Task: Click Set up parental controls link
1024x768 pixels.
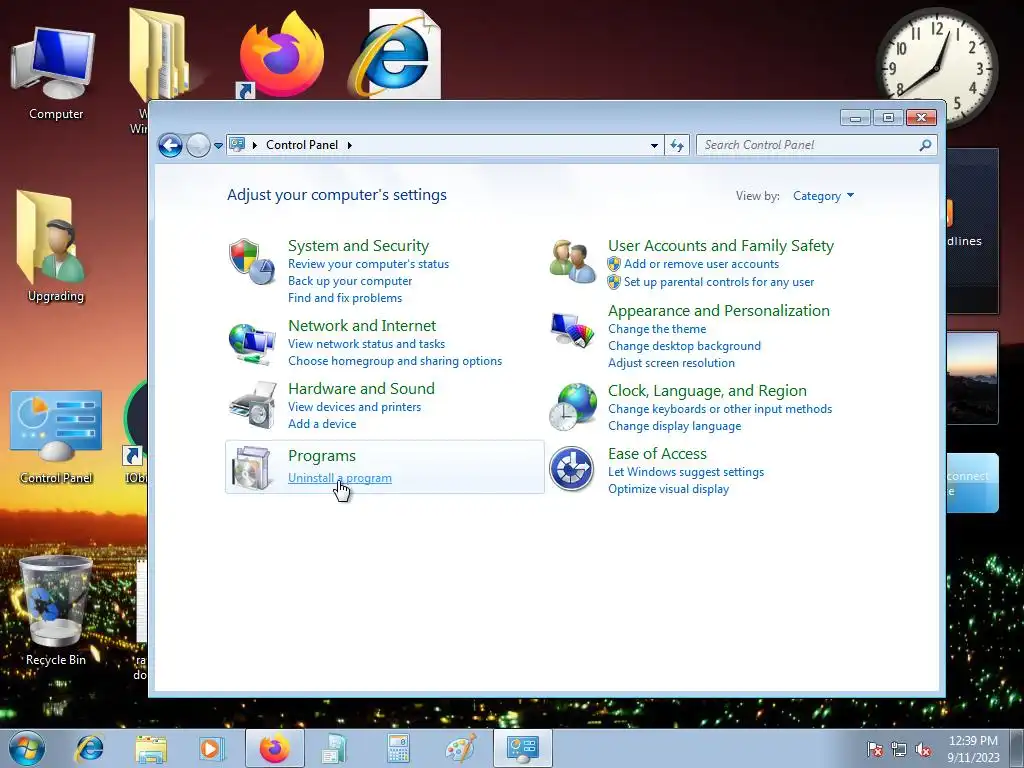Action: coord(719,282)
